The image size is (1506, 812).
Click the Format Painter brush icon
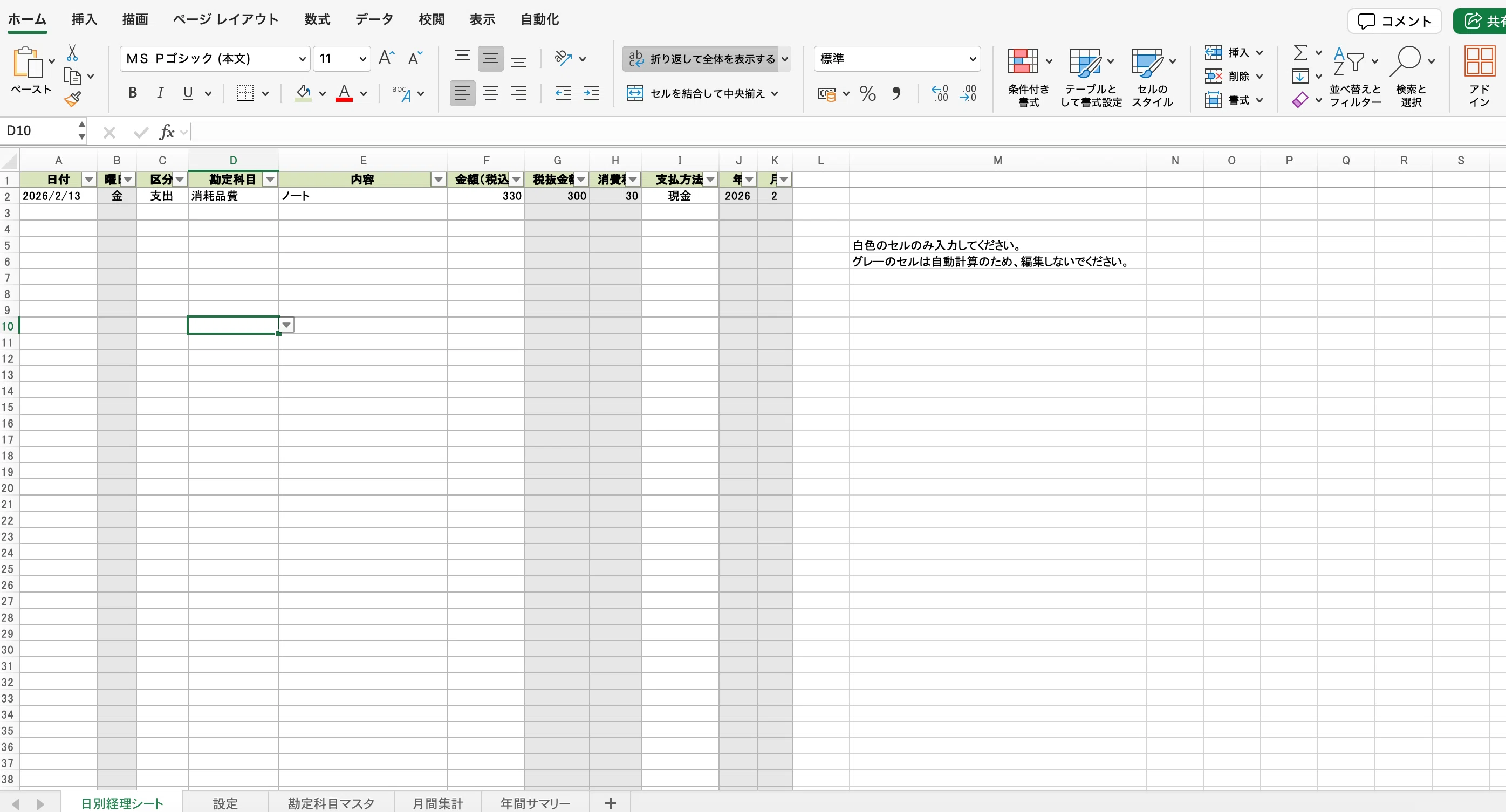[x=72, y=99]
